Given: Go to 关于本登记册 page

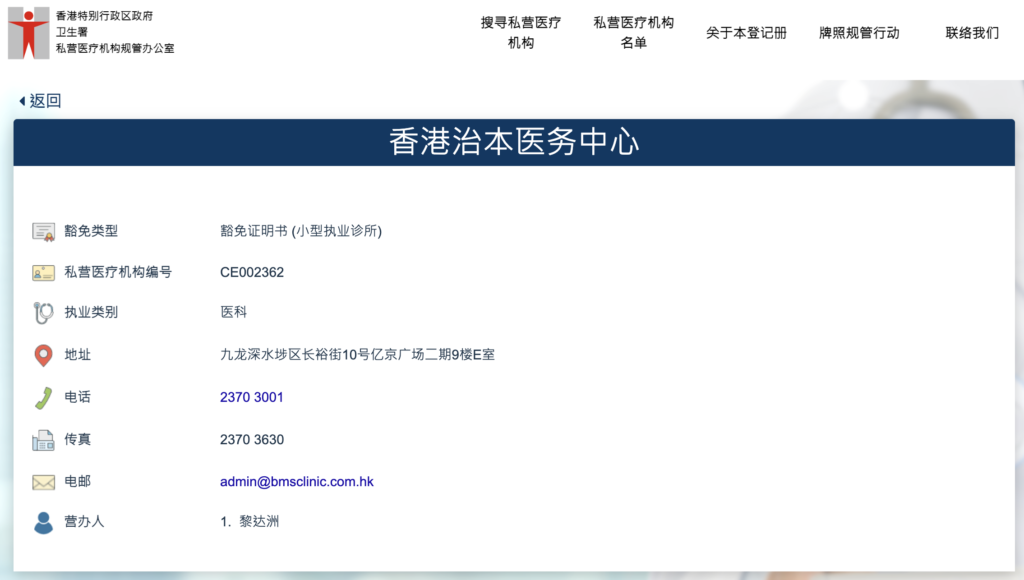Looking at the screenshot, I should (x=746, y=32).
